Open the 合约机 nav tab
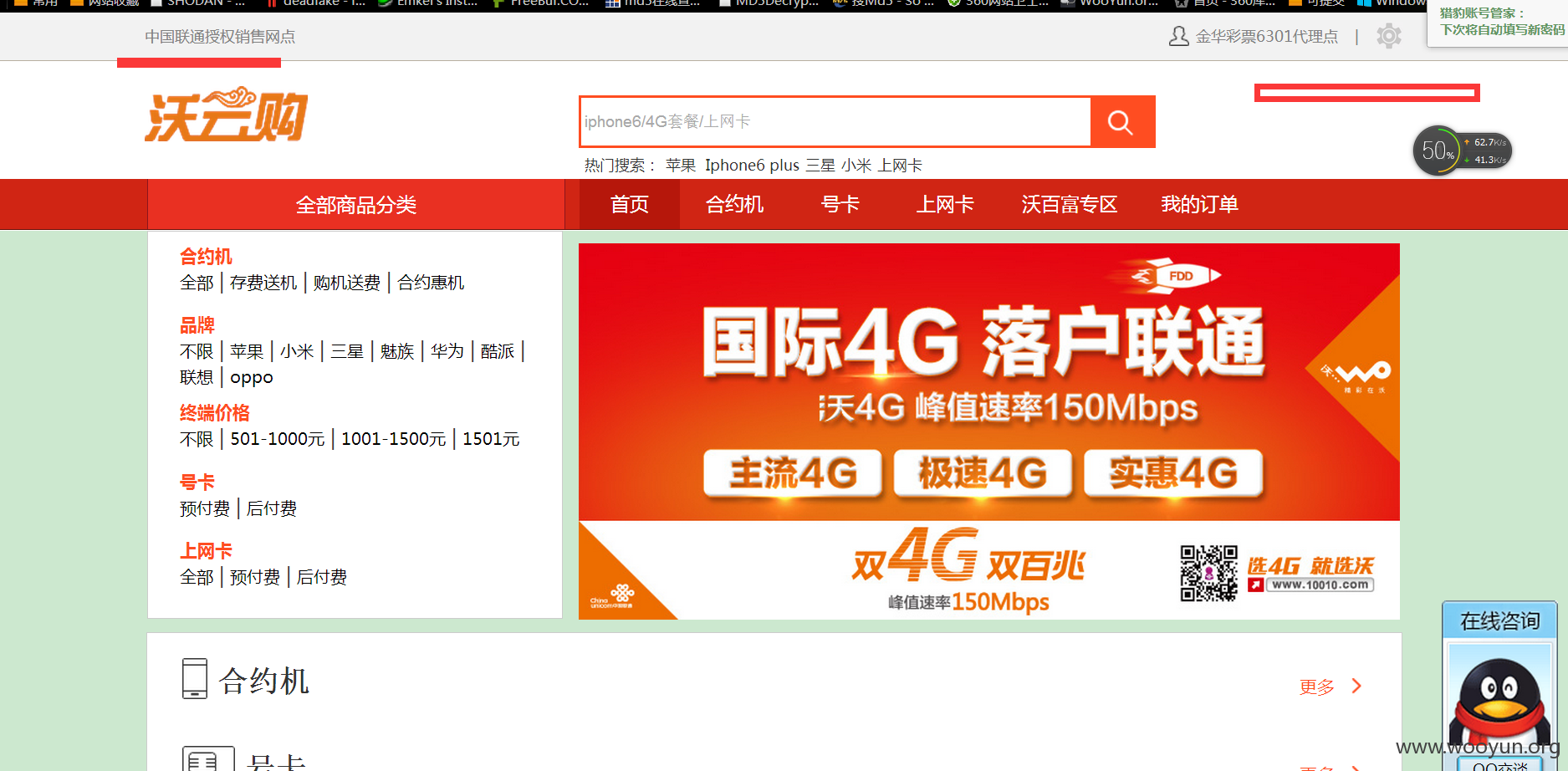Viewport: 1568px width, 771px height. coord(734,205)
